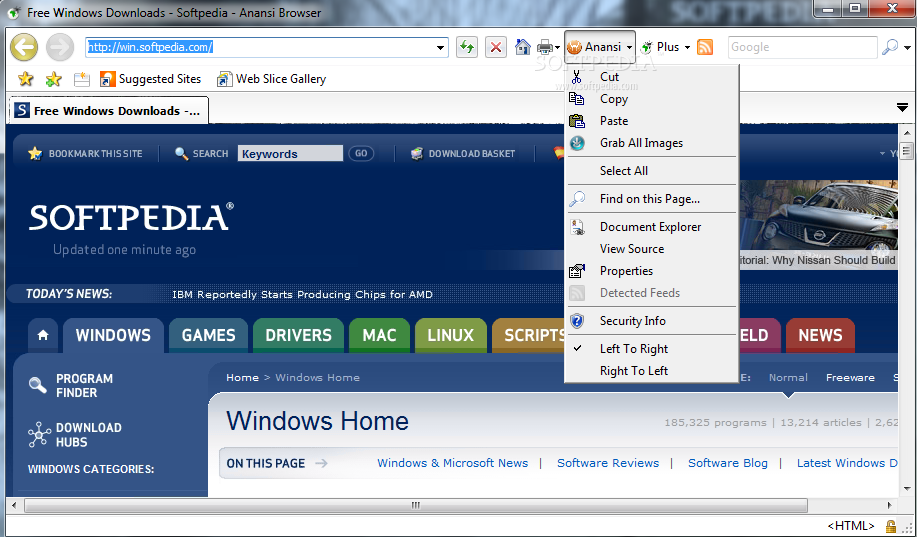This screenshot has height=537, width=917.
Task: Click the red Stop loading icon
Action: [496, 47]
